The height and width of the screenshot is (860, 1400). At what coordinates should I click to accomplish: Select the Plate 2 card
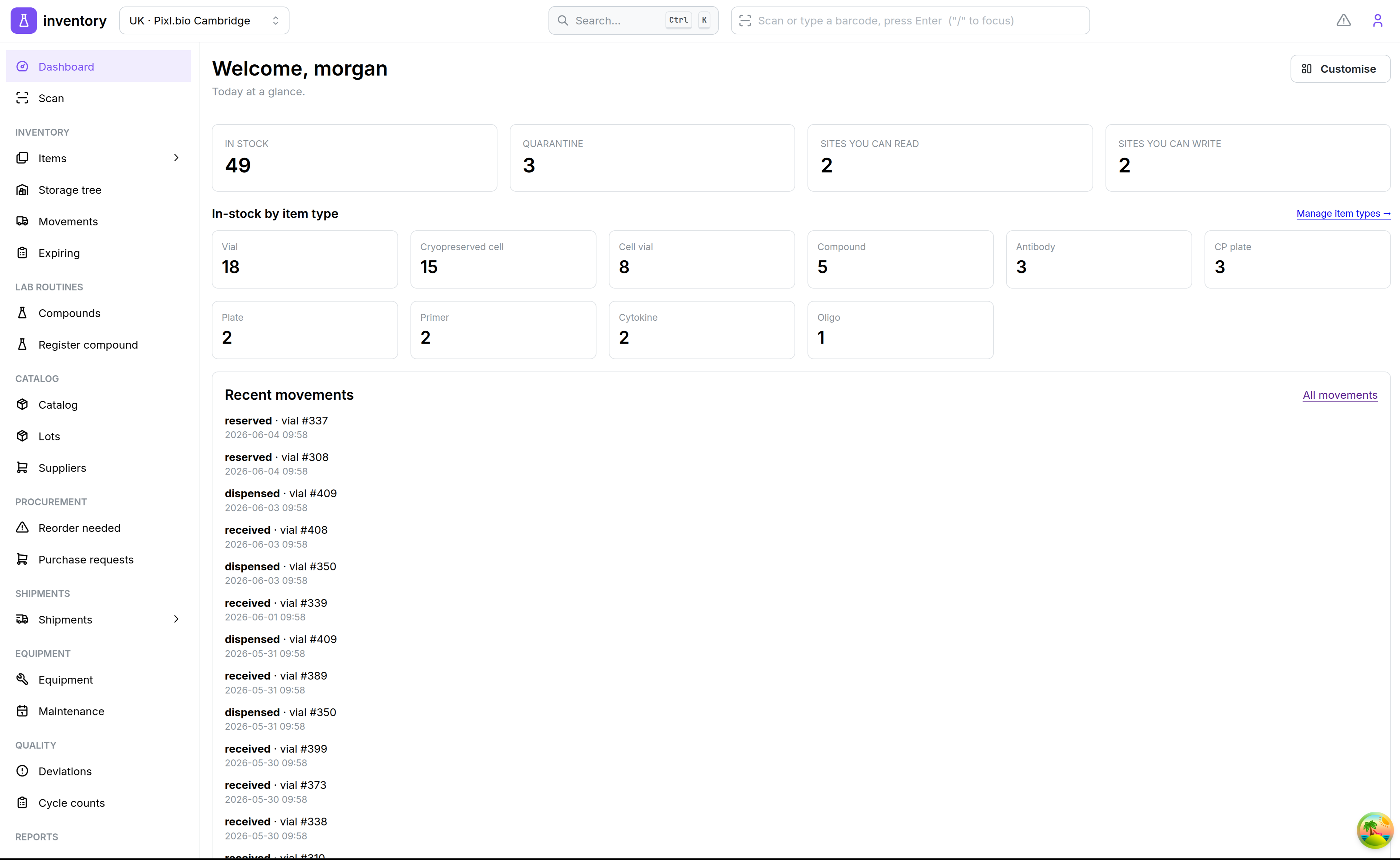pyautogui.click(x=305, y=330)
